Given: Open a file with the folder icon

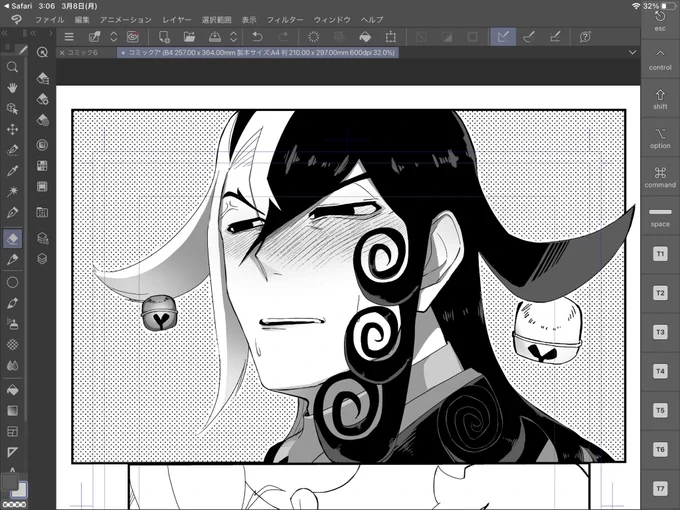Looking at the screenshot, I should click(x=189, y=37).
